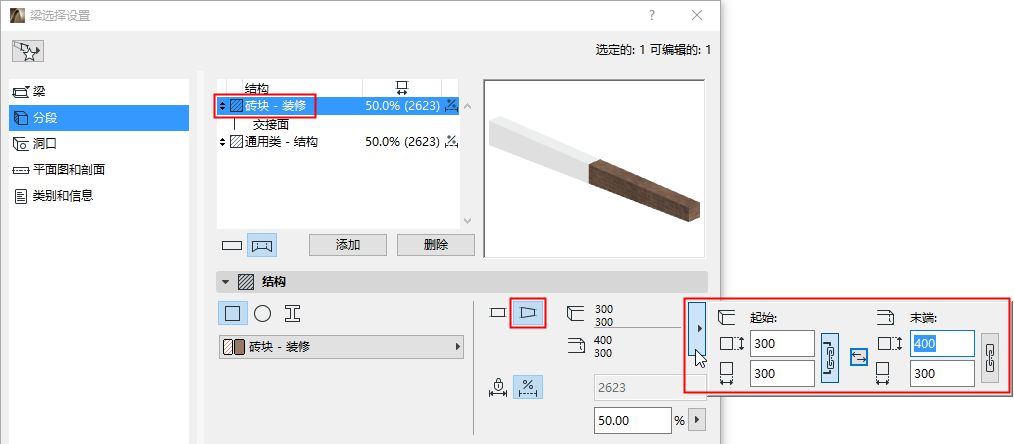Click the 起始 beam-start icon in popup
Viewport: 1014px width, 444px height.
[x=727, y=317]
